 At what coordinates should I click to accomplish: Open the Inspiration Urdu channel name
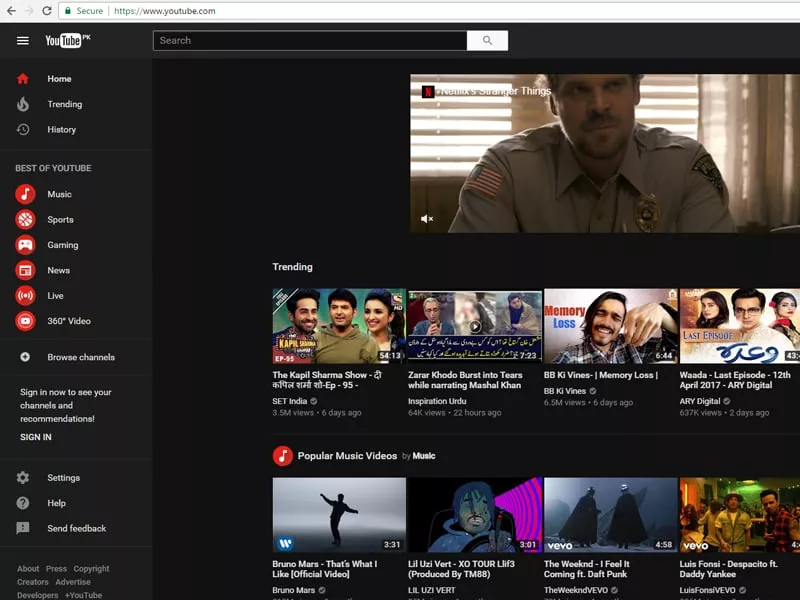coord(437,401)
